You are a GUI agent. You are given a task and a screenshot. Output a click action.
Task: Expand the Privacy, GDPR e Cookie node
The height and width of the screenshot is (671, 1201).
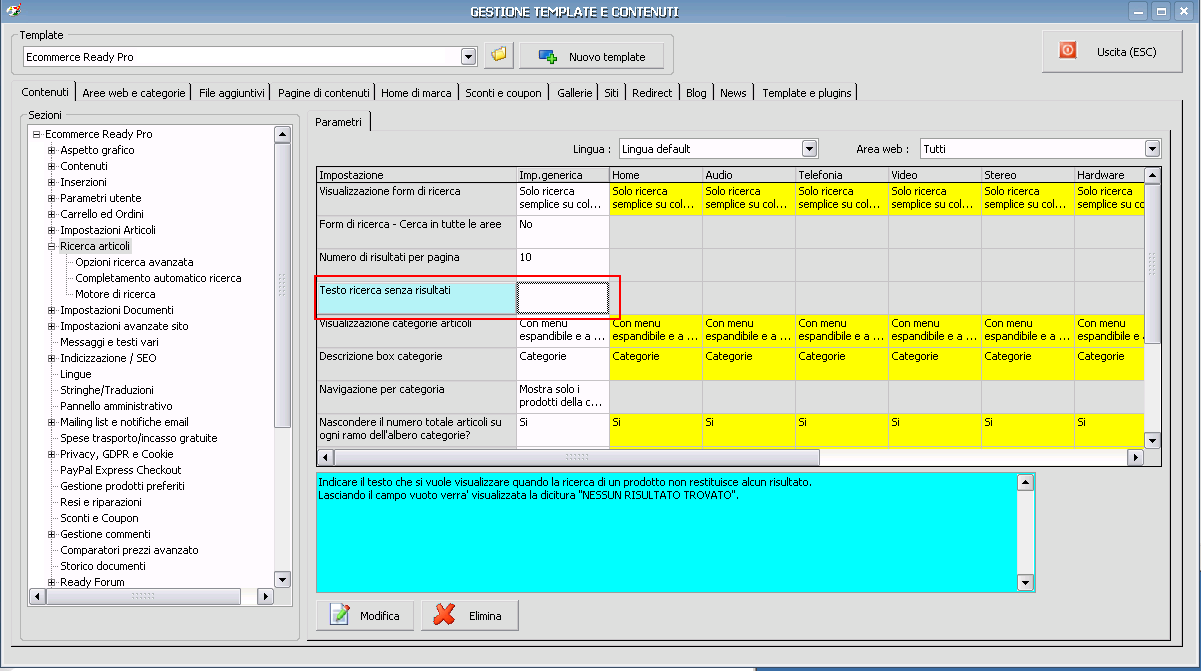point(52,454)
